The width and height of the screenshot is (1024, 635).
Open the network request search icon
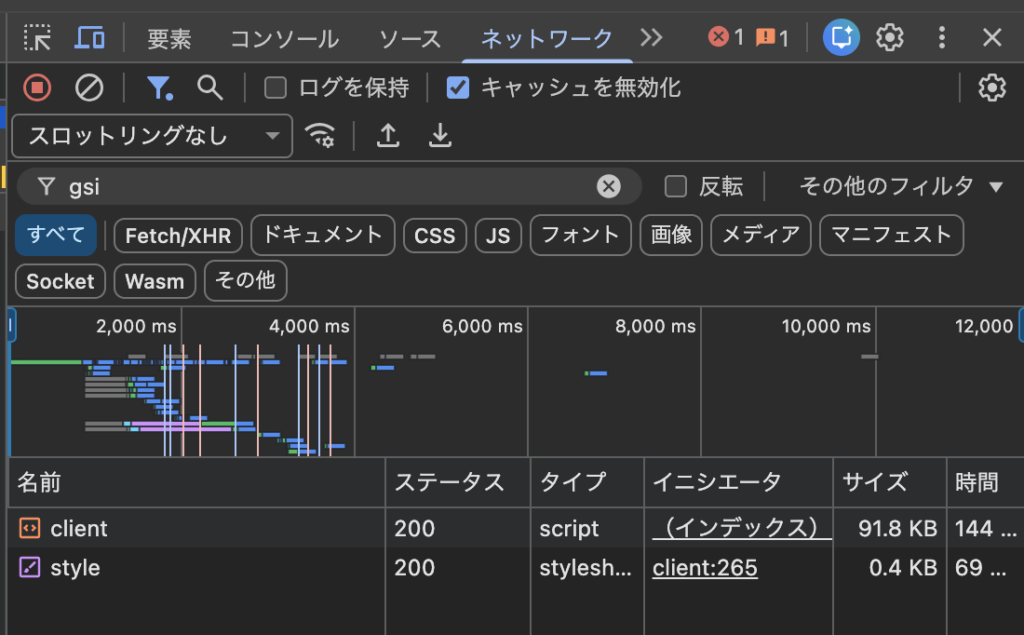click(210, 88)
